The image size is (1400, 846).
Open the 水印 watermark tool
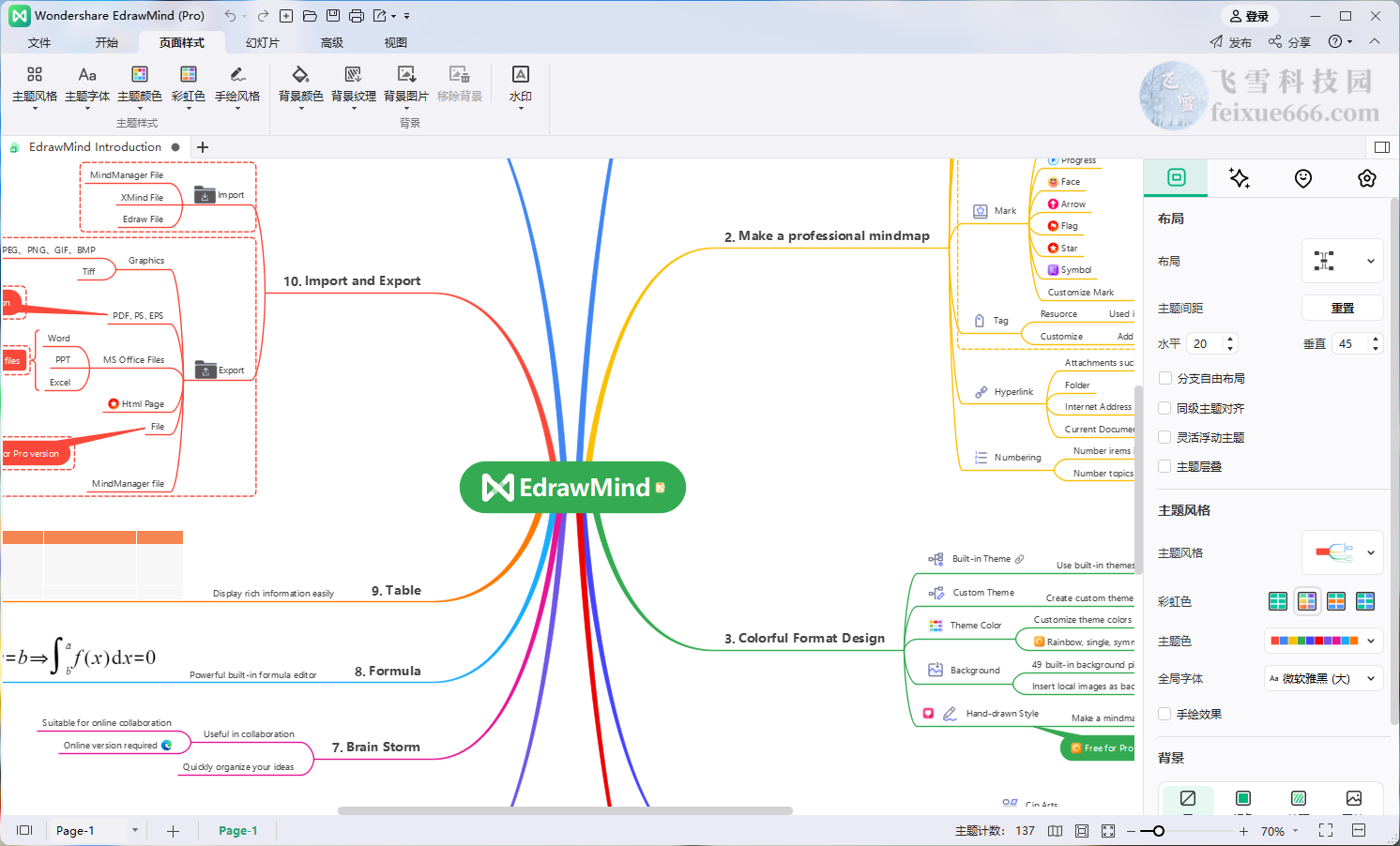pyautogui.click(x=521, y=87)
